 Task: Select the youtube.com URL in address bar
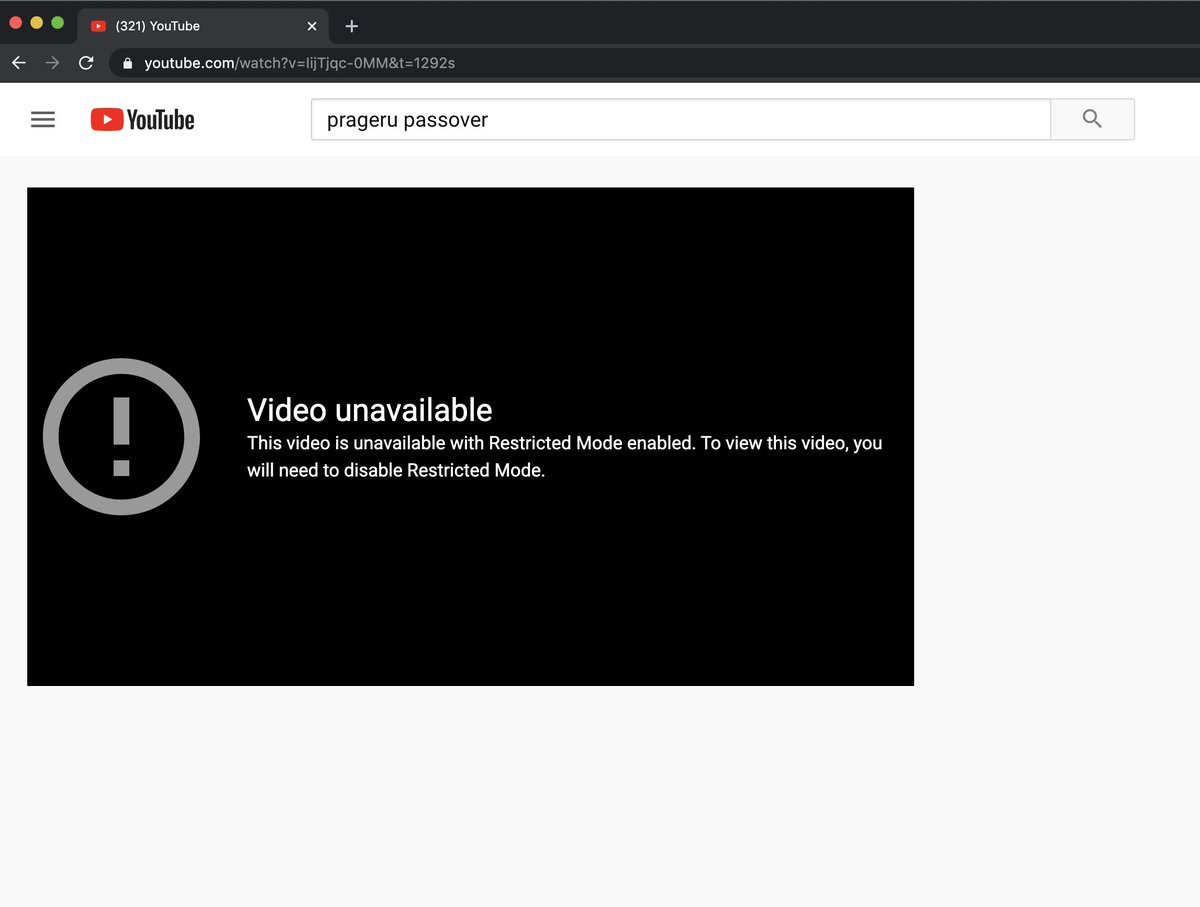pos(300,63)
